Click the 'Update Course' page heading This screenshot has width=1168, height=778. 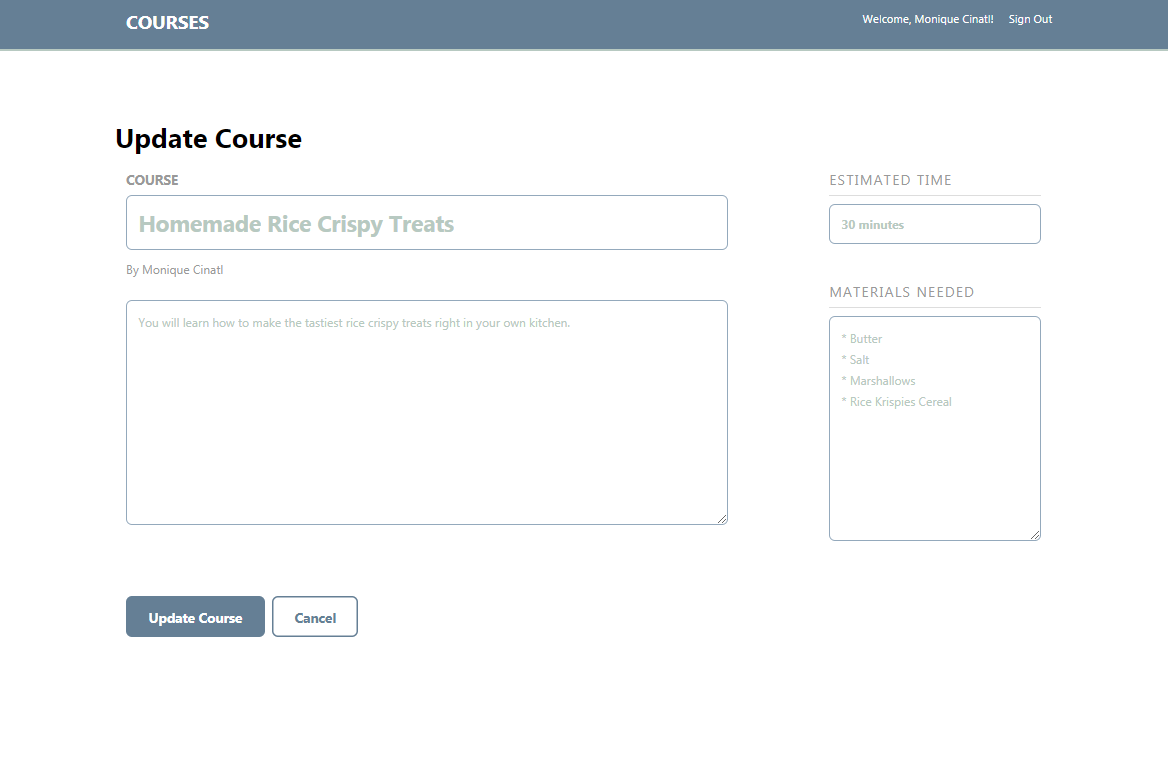pyautogui.click(x=209, y=139)
